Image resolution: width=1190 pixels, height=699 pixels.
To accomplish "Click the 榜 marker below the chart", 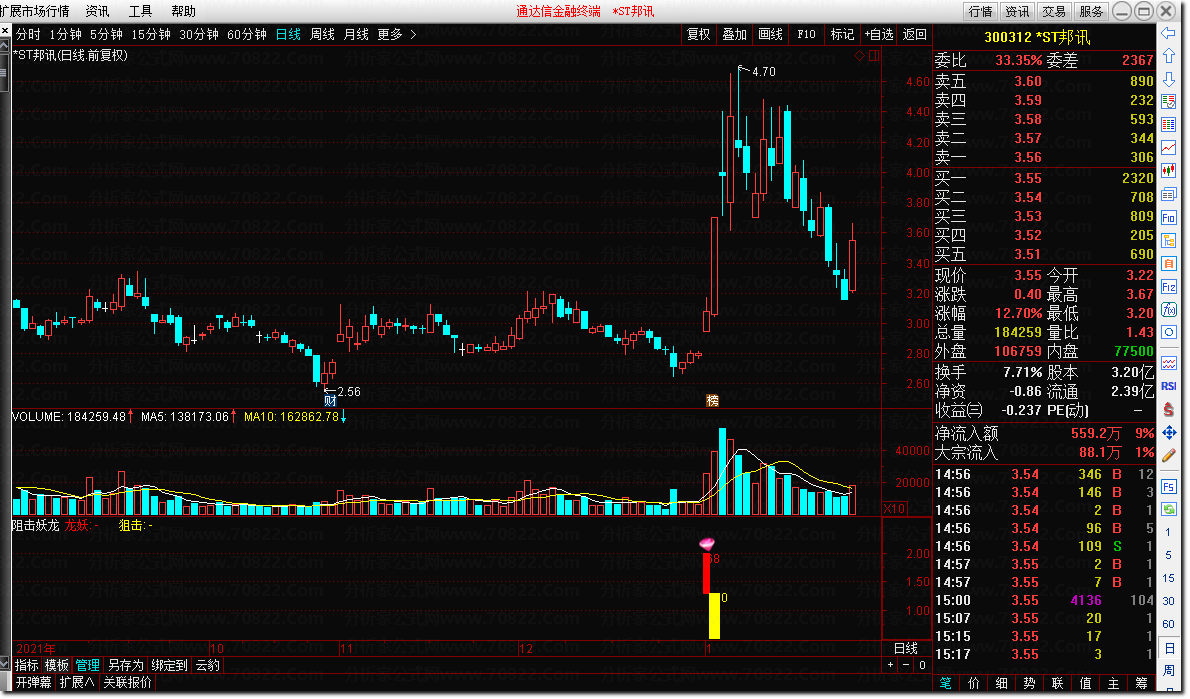I will pyautogui.click(x=712, y=400).
